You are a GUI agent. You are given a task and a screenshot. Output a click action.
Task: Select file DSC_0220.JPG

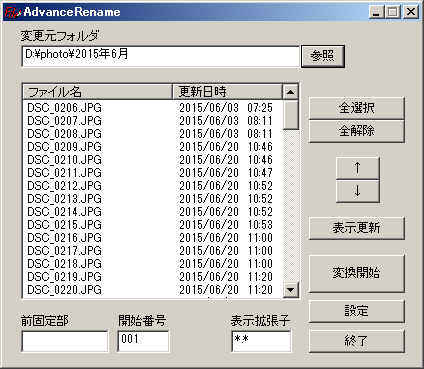[64, 290]
